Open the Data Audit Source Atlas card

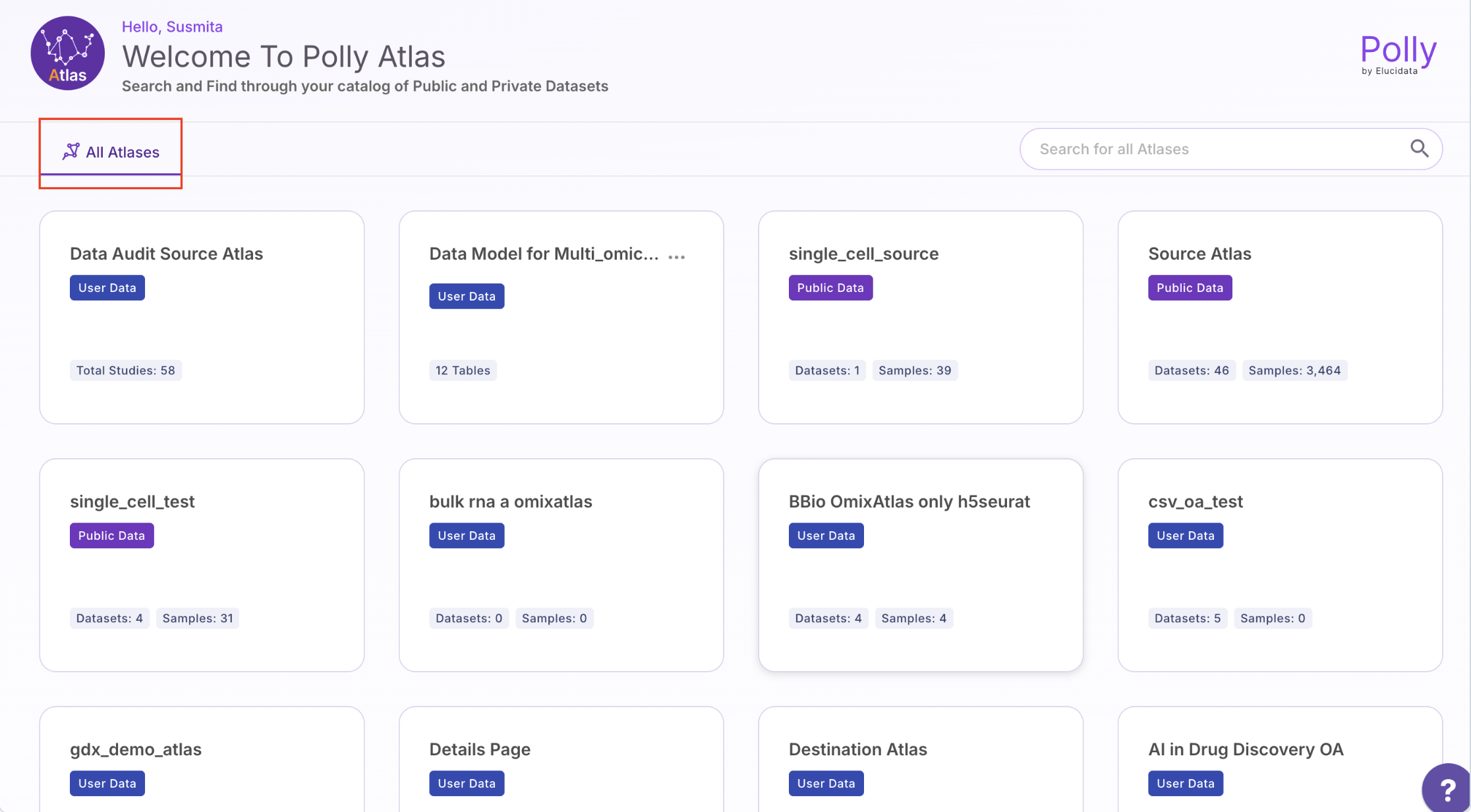click(x=202, y=316)
